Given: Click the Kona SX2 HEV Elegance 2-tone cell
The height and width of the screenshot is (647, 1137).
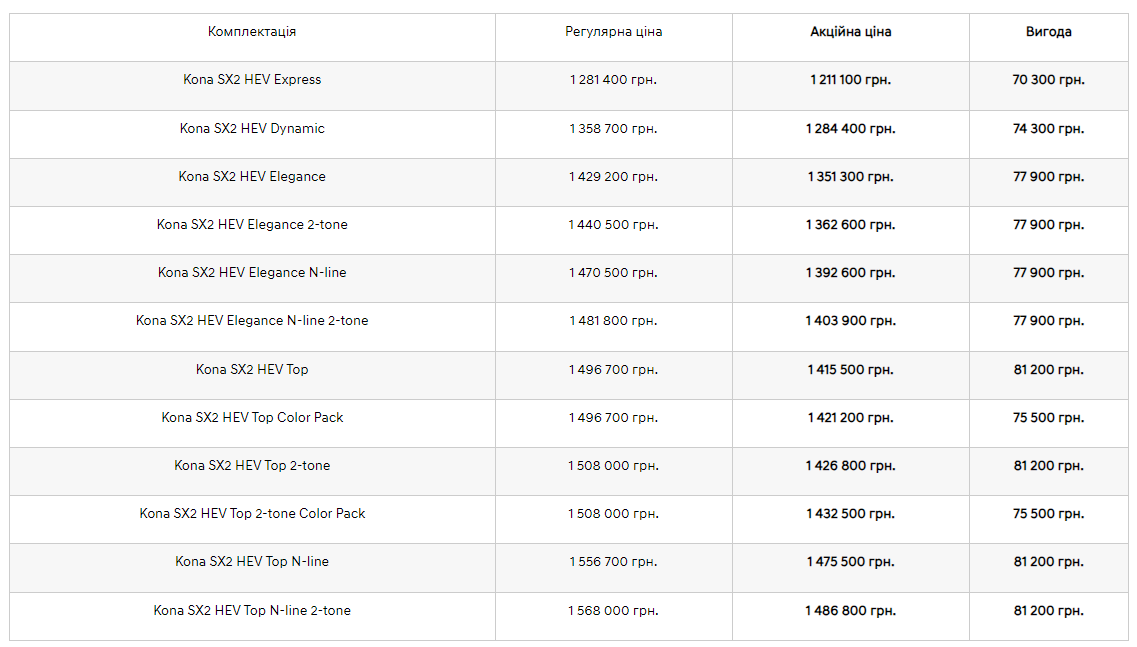Looking at the screenshot, I should click(x=252, y=225).
